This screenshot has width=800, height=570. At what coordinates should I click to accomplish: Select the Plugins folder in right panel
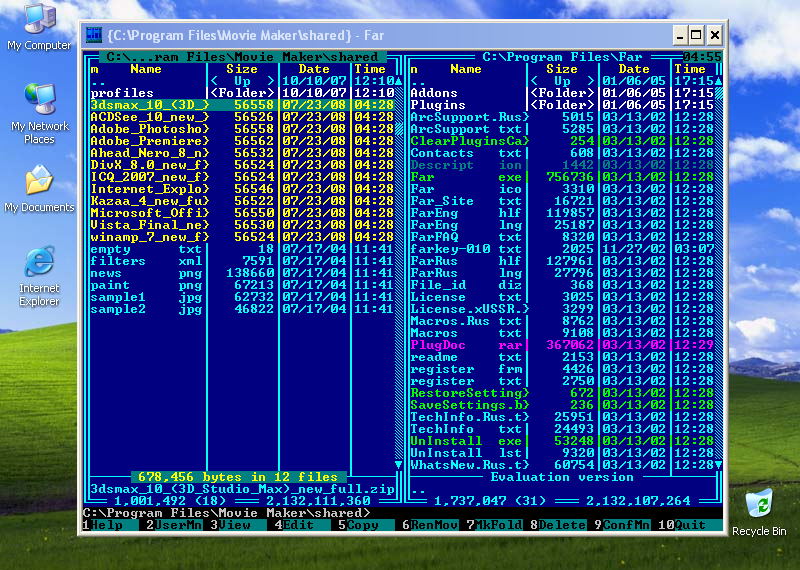click(562, 105)
